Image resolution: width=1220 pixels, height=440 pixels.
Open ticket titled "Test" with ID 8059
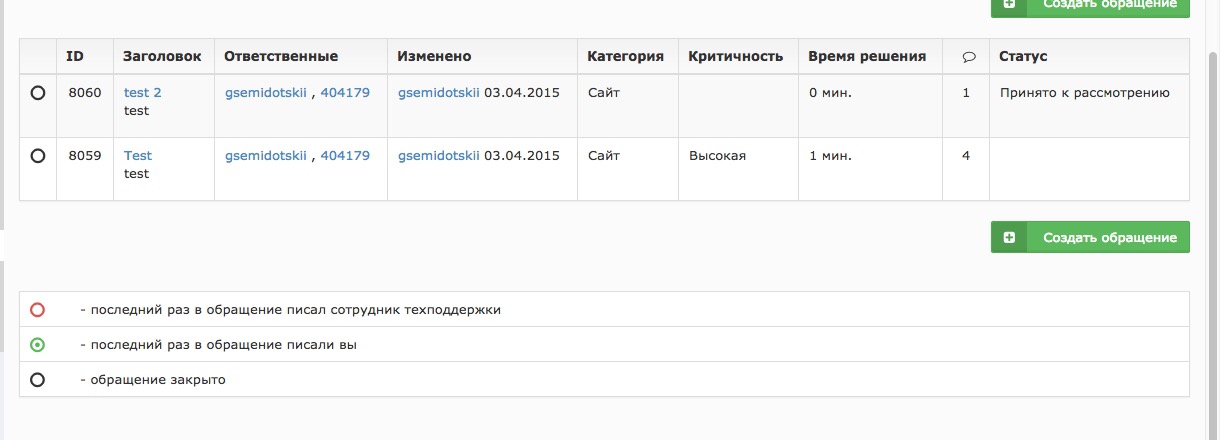pos(138,156)
